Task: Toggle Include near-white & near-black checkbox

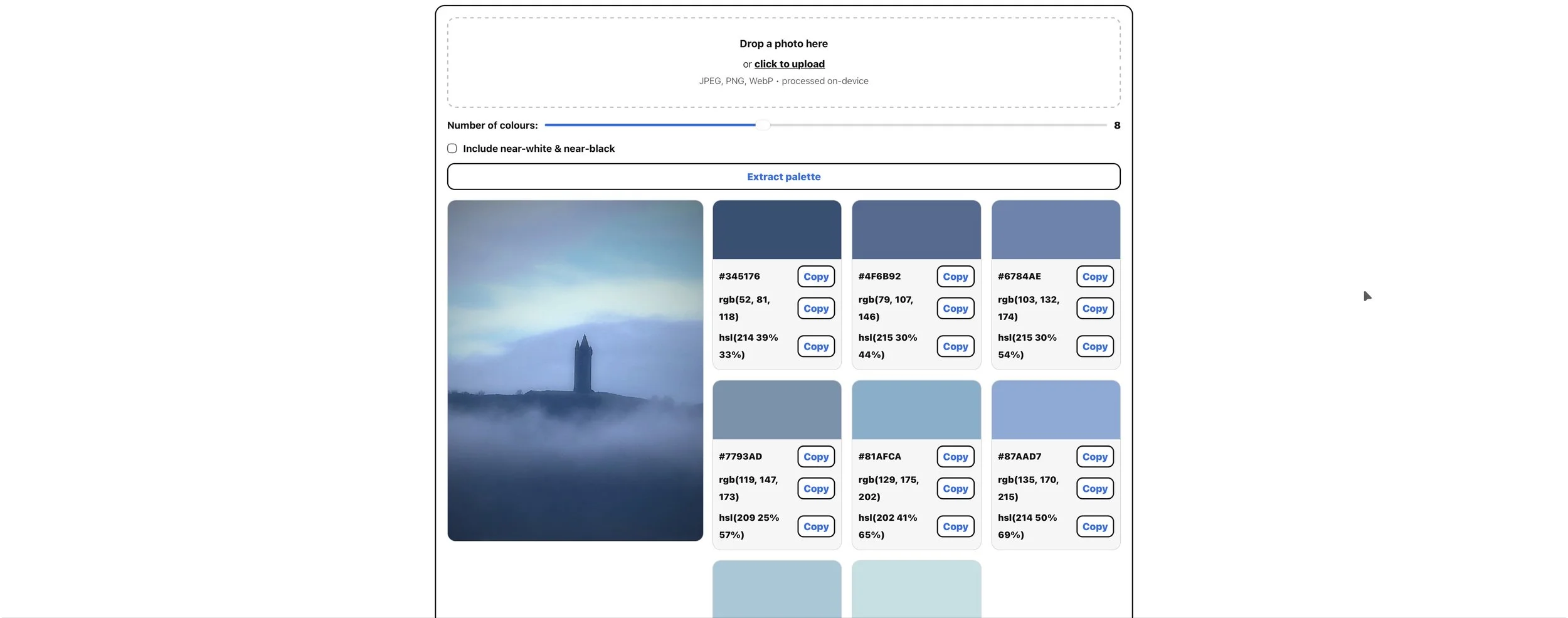Action: [x=452, y=149]
